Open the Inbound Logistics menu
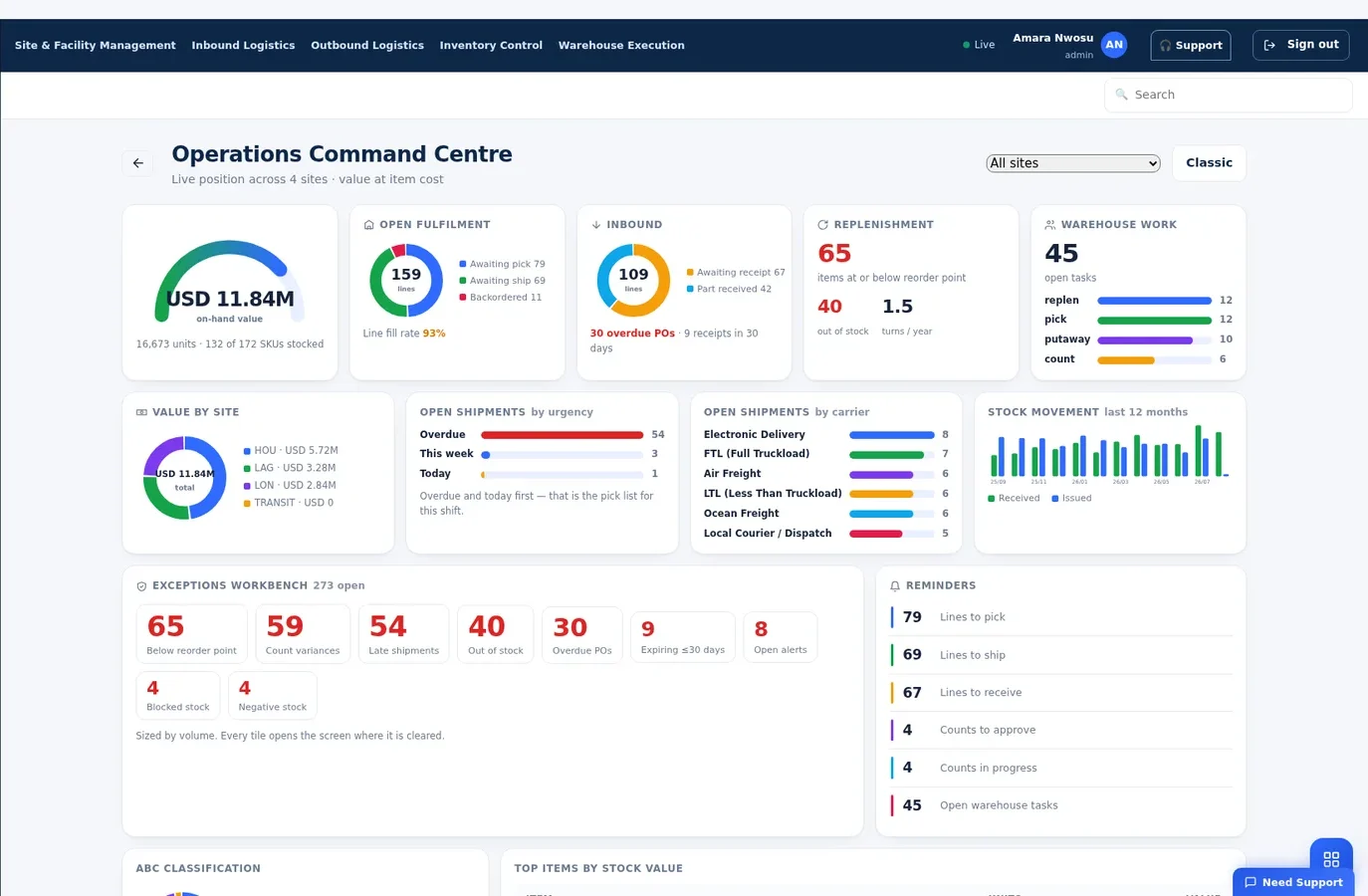 tap(243, 46)
